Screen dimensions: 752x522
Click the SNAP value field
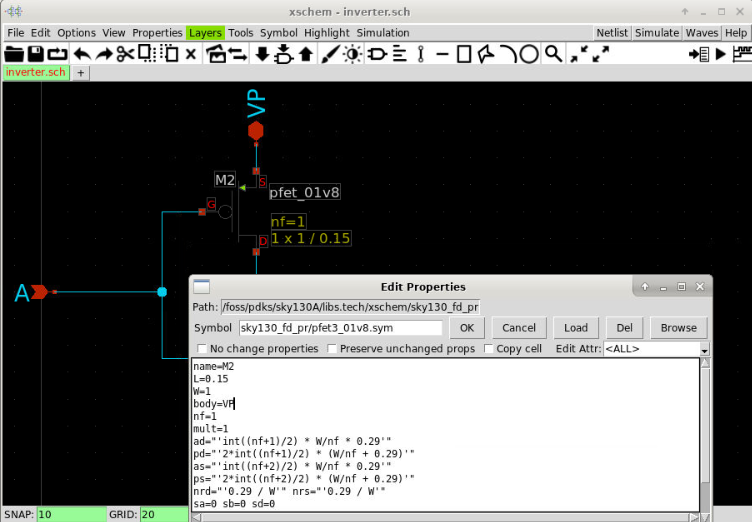tap(71, 514)
